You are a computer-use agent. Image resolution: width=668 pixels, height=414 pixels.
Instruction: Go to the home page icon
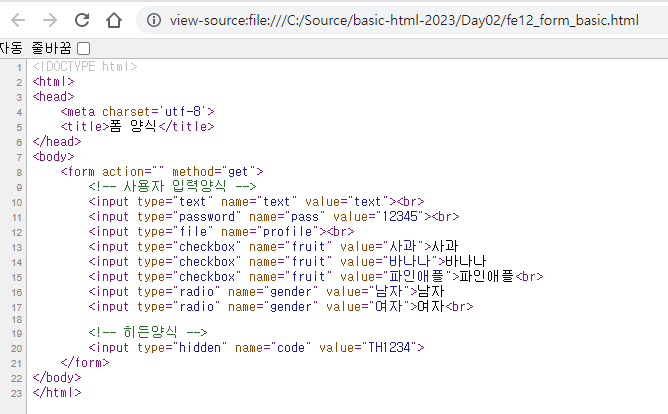114,20
